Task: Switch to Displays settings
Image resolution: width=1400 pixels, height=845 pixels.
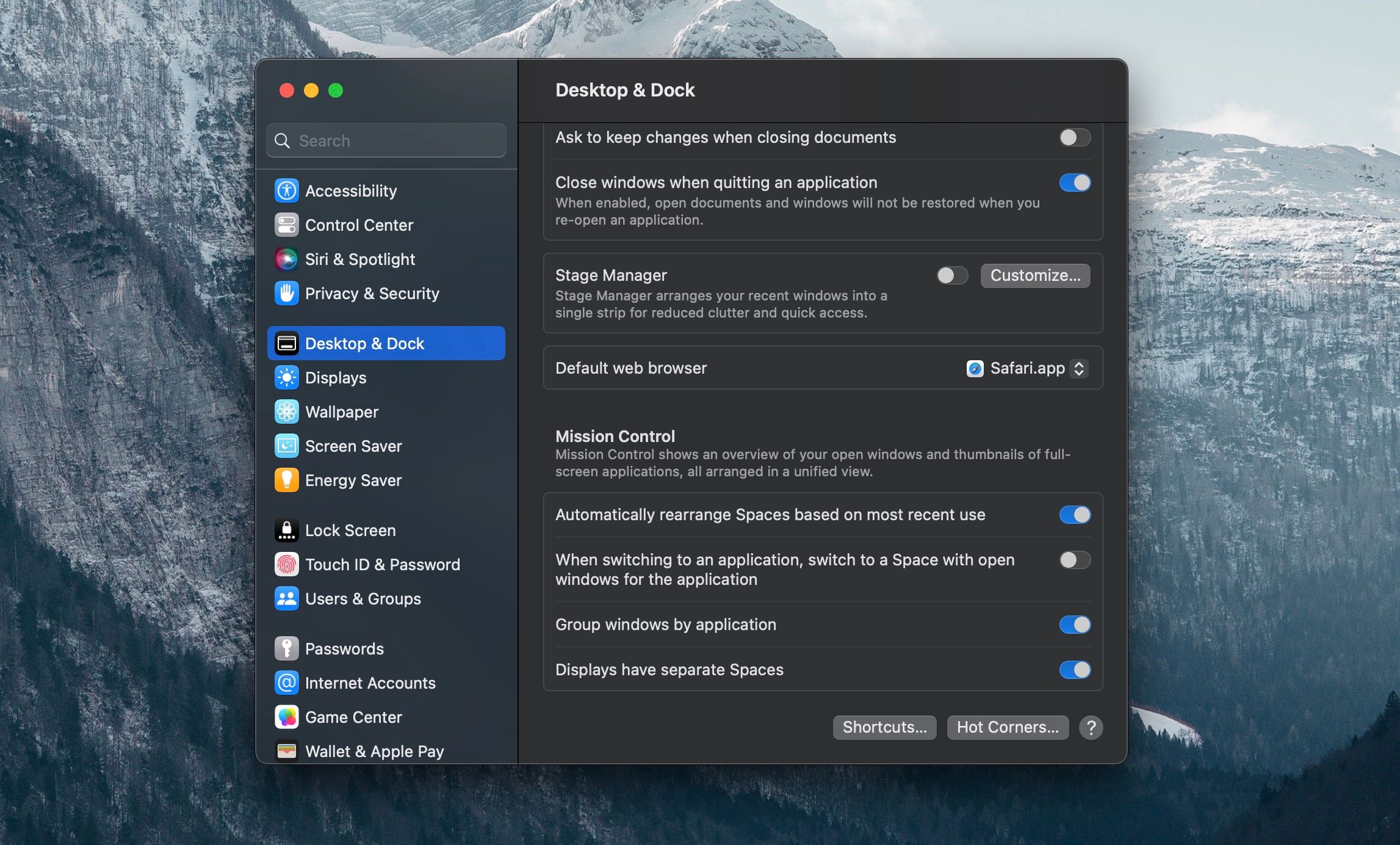Action: [x=335, y=377]
